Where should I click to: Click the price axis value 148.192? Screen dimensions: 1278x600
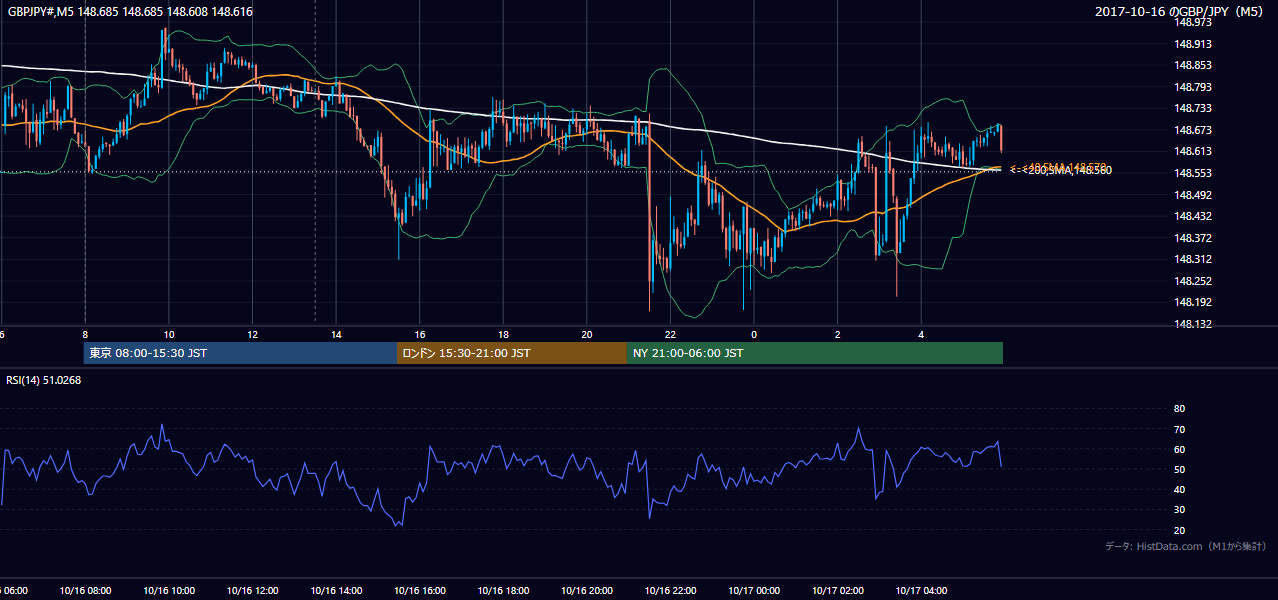coord(1193,302)
